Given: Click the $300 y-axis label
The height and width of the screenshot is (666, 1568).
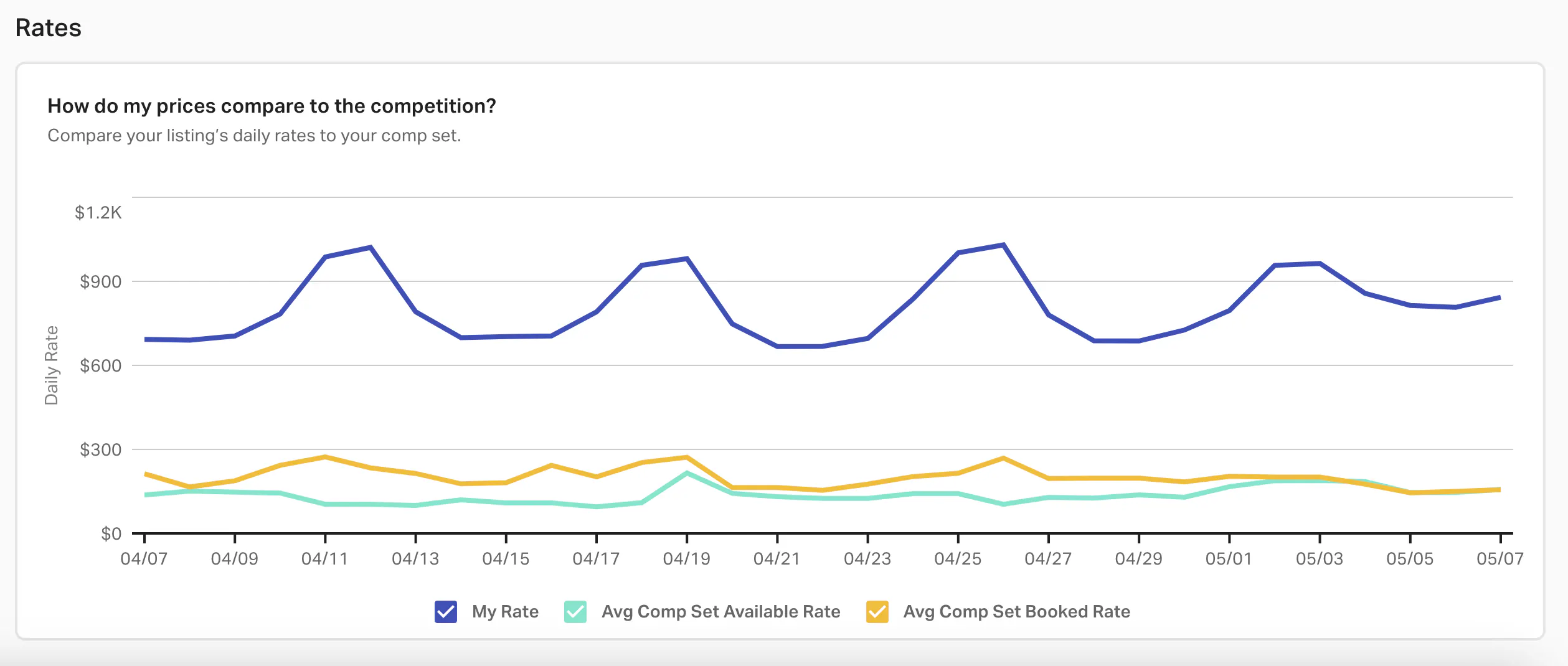Looking at the screenshot, I should click(x=100, y=450).
